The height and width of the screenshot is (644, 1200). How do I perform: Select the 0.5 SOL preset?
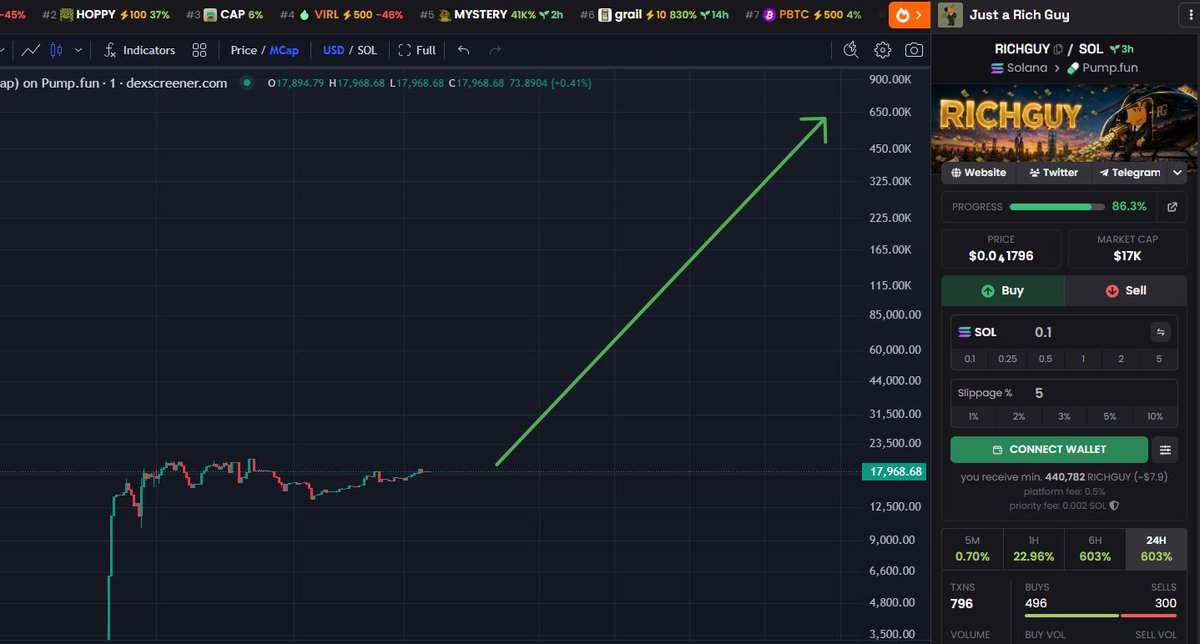click(x=1045, y=359)
